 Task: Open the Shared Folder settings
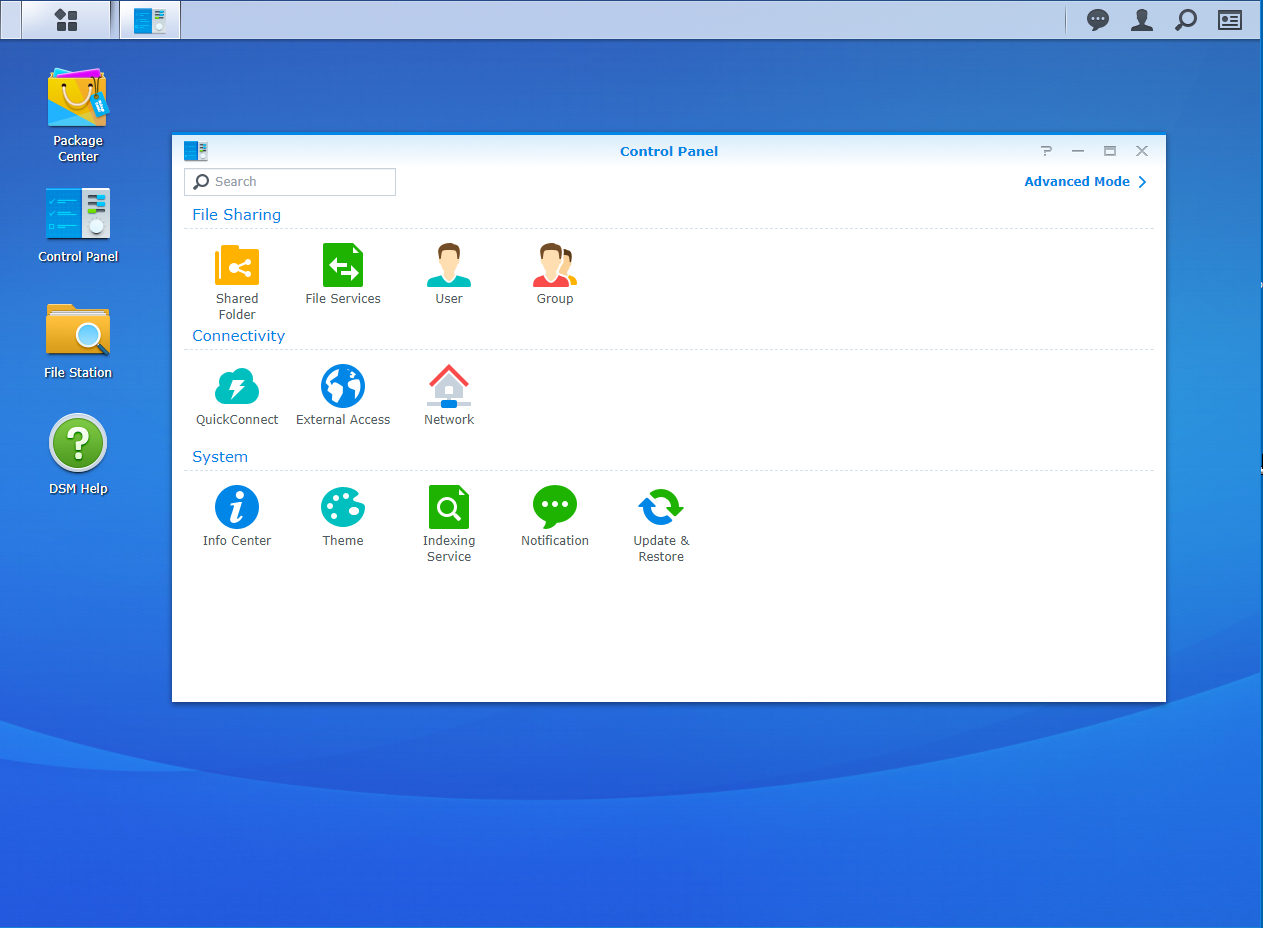237,267
